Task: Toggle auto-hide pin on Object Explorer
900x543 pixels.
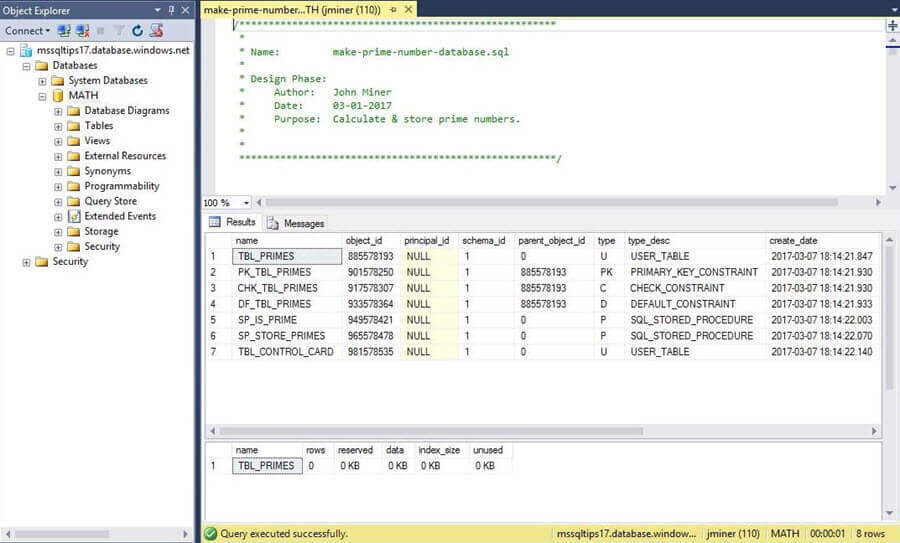Action: [171, 9]
